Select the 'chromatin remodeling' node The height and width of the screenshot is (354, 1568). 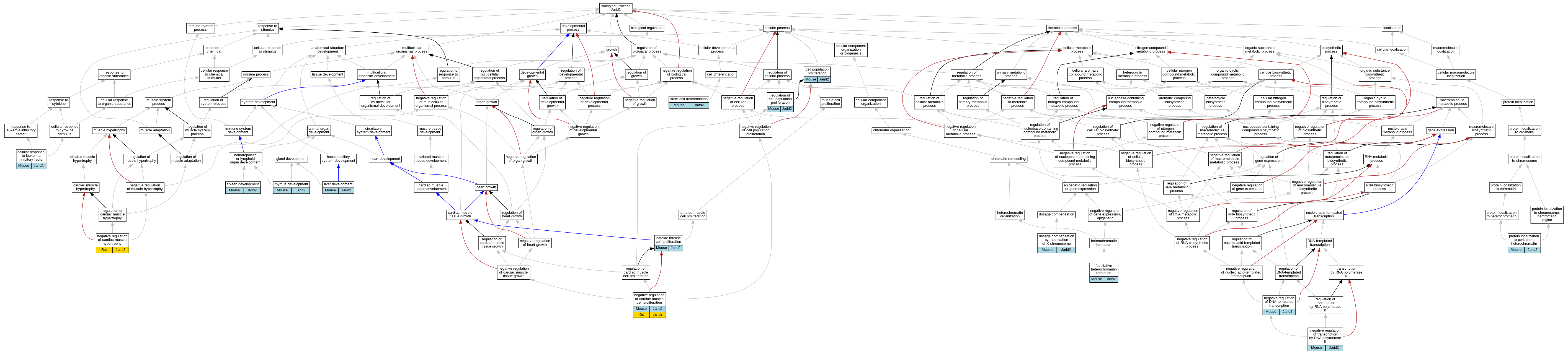pyautogui.click(x=1009, y=159)
